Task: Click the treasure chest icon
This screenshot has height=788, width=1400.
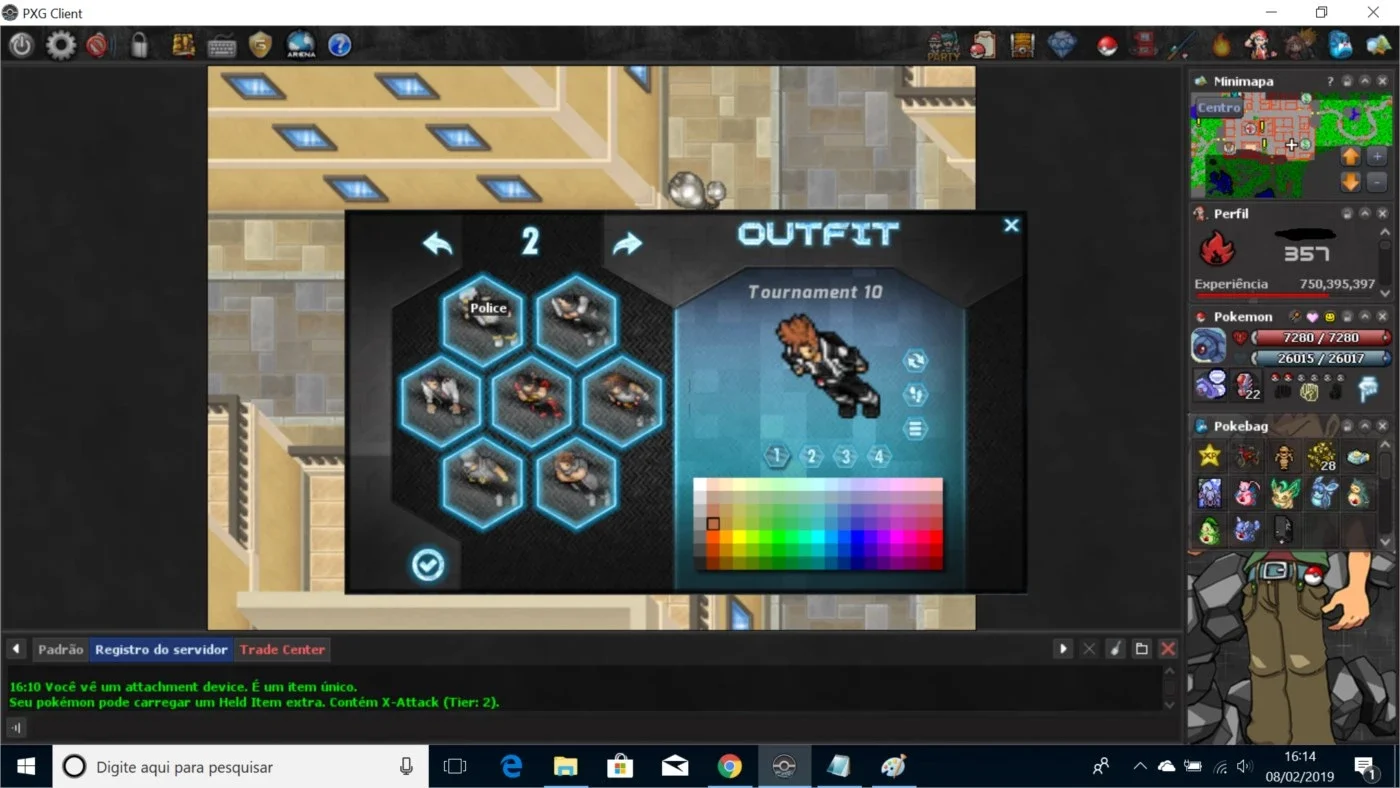Action: (1022, 45)
